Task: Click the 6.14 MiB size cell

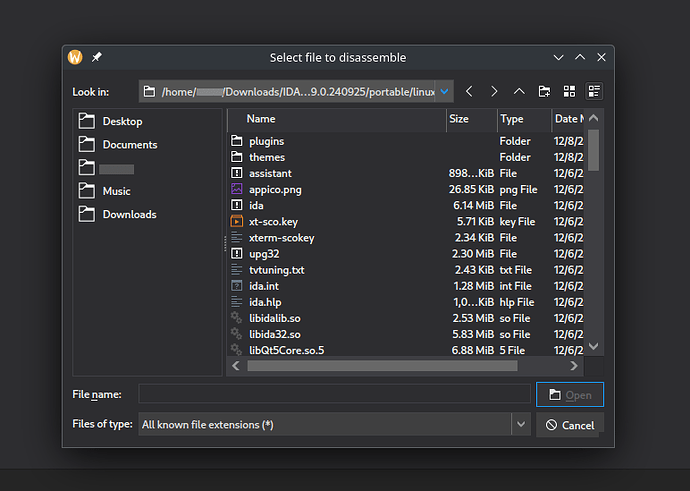Action: pos(473,205)
